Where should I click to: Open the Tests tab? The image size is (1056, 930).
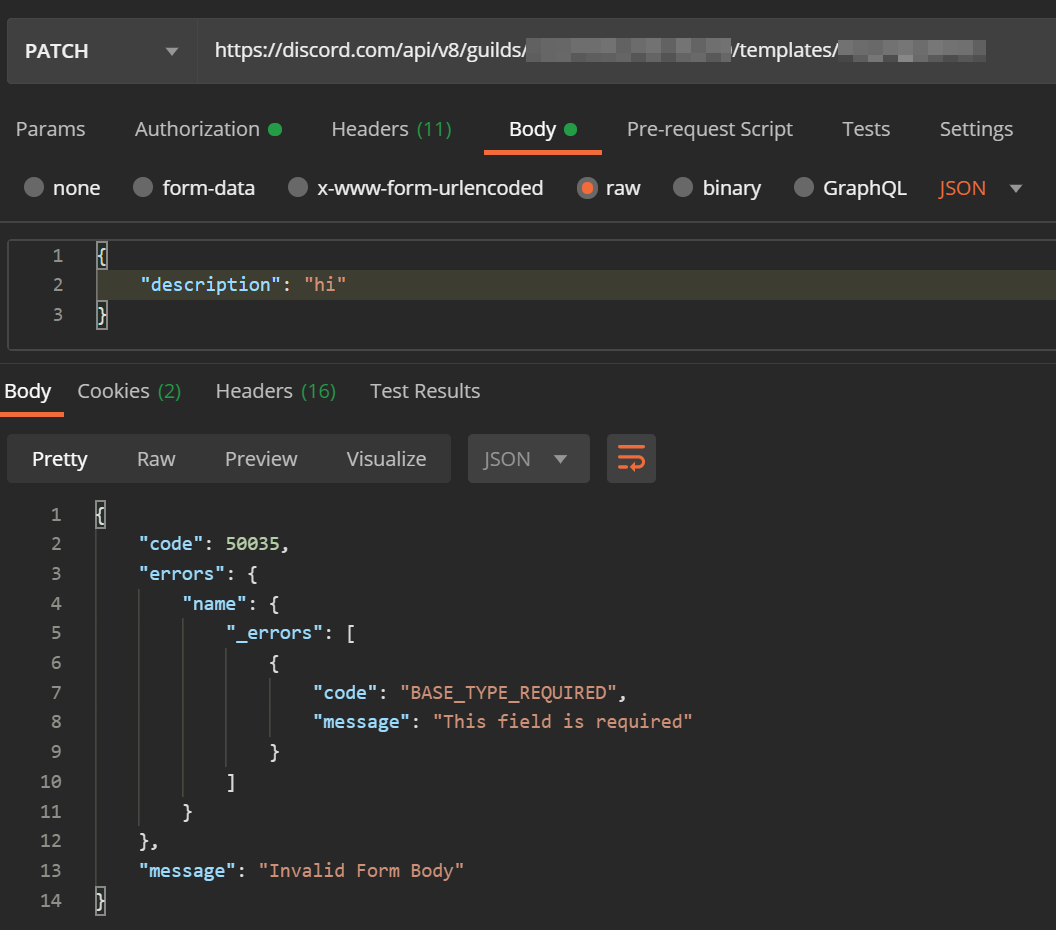point(866,129)
